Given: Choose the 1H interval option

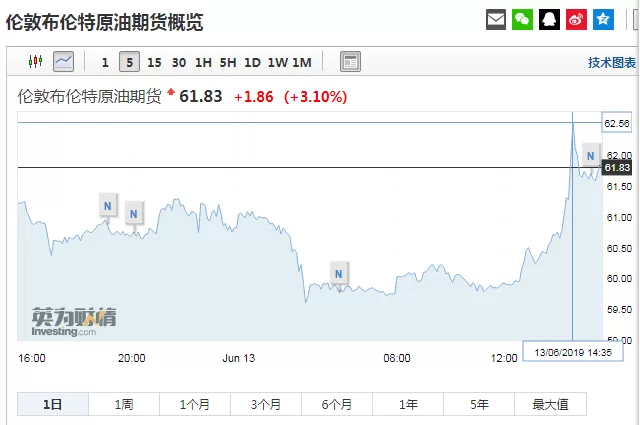Looking at the screenshot, I should point(203,62).
